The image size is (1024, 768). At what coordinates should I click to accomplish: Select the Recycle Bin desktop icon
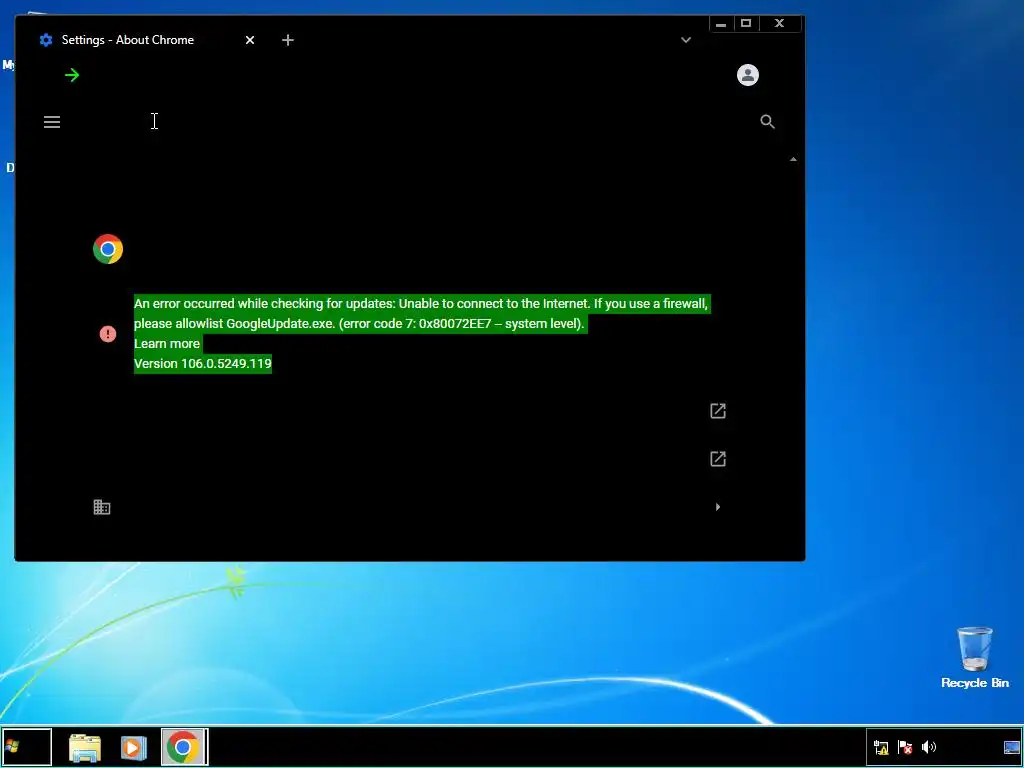pyautogui.click(x=974, y=658)
